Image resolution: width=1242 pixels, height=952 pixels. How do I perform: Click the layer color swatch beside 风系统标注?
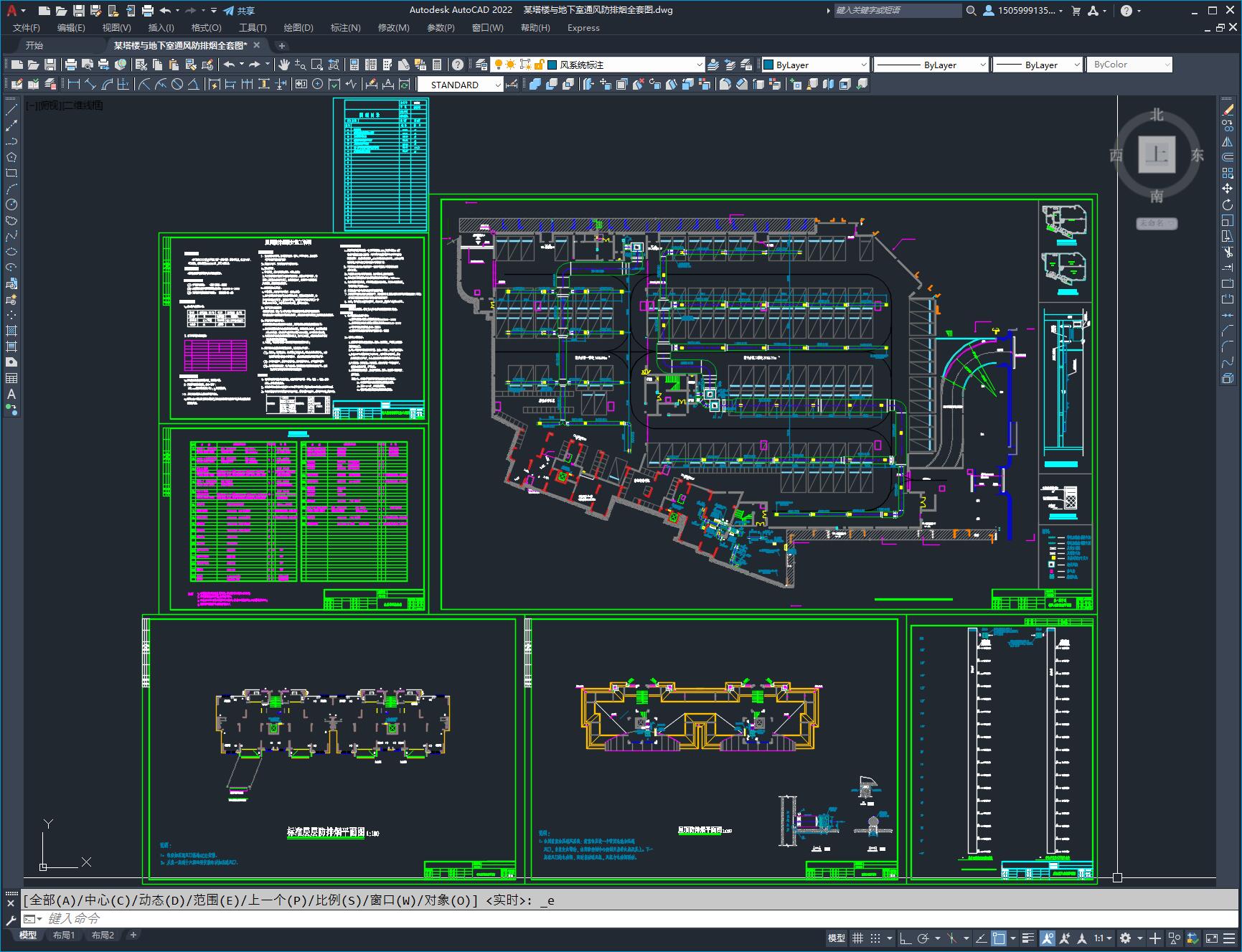(552, 65)
